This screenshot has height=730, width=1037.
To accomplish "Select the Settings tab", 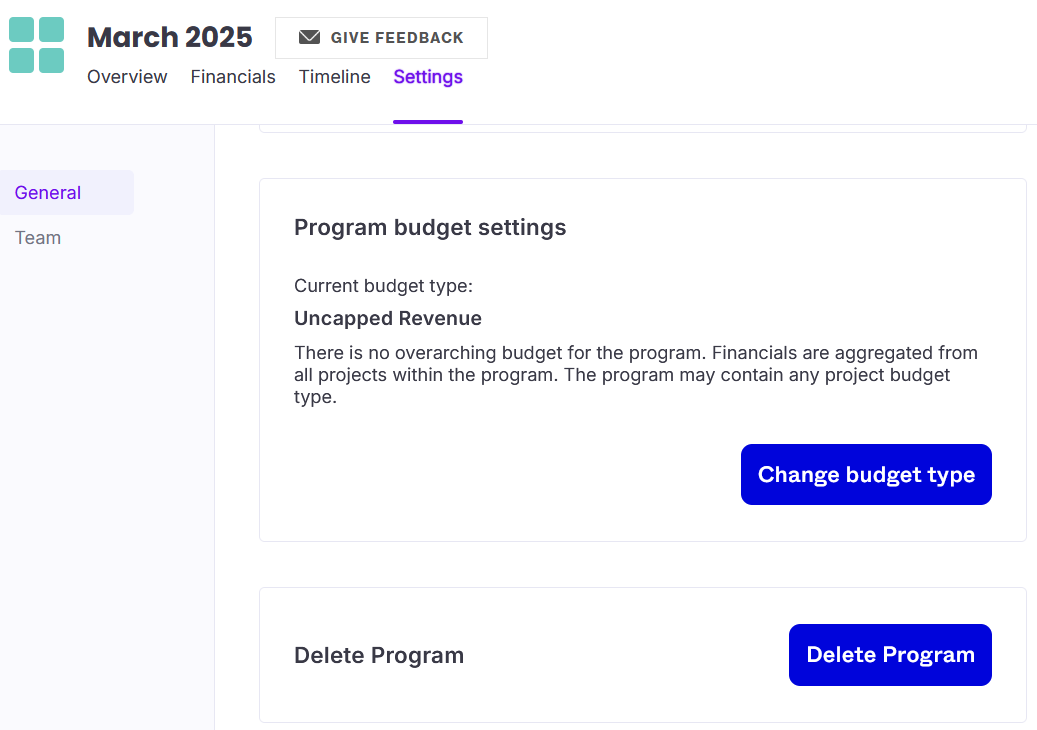I will tap(428, 77).
